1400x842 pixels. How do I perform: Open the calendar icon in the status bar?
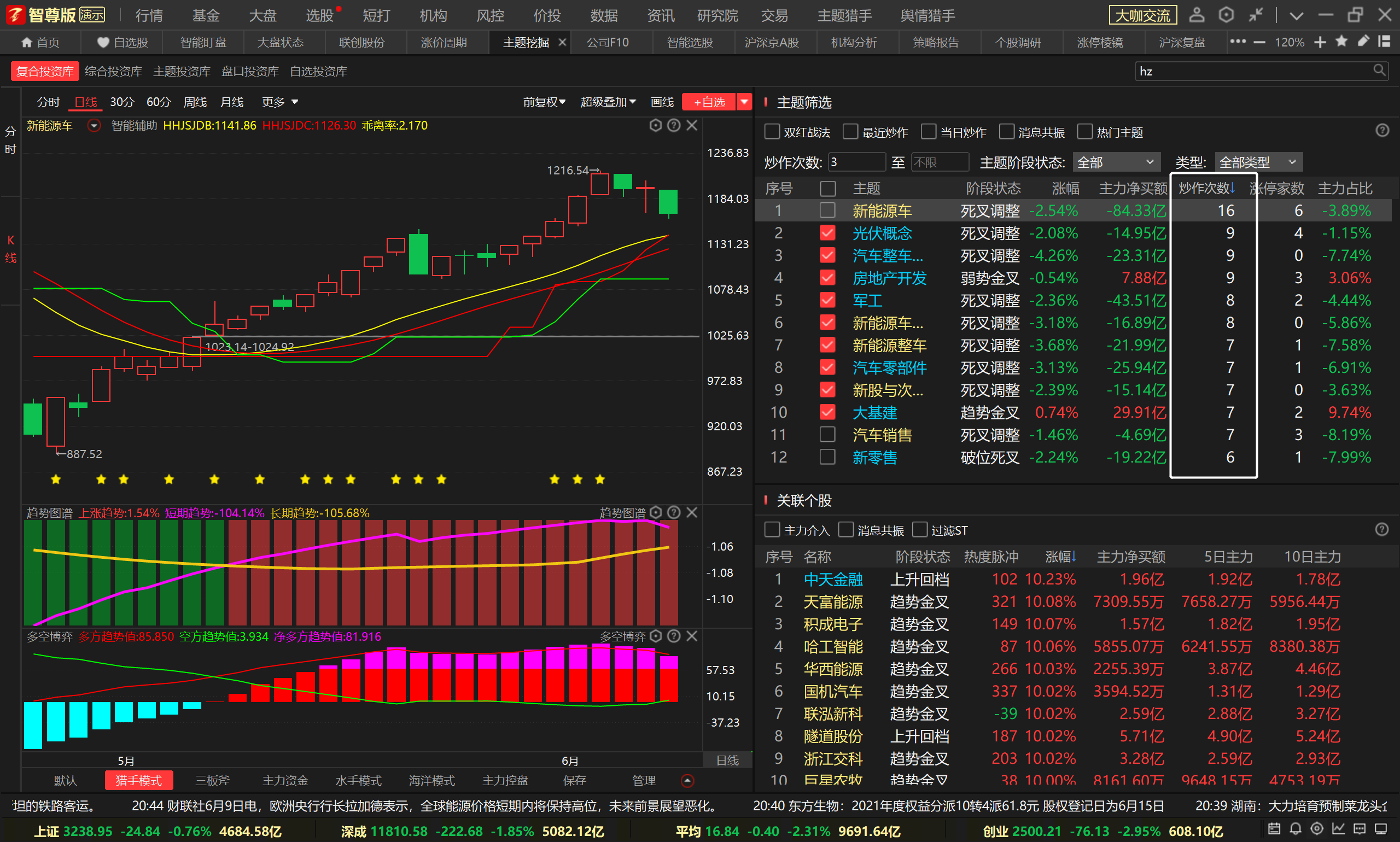(x=1274, y=829)
